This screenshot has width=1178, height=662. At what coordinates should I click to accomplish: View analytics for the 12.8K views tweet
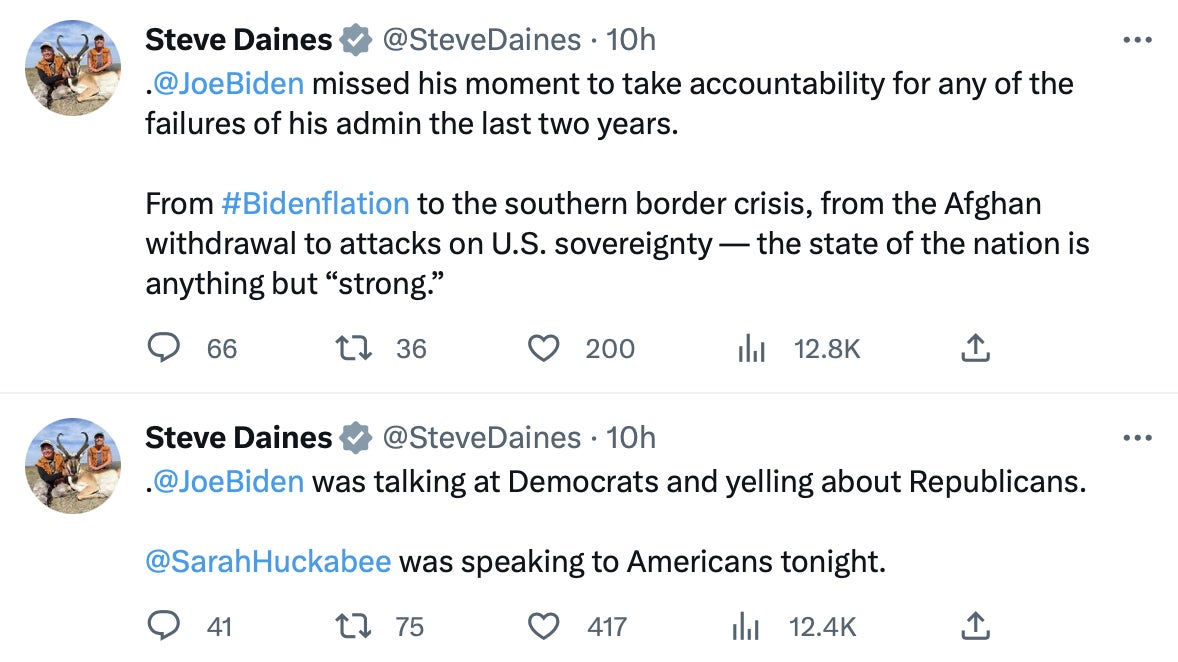coord(751,348)
